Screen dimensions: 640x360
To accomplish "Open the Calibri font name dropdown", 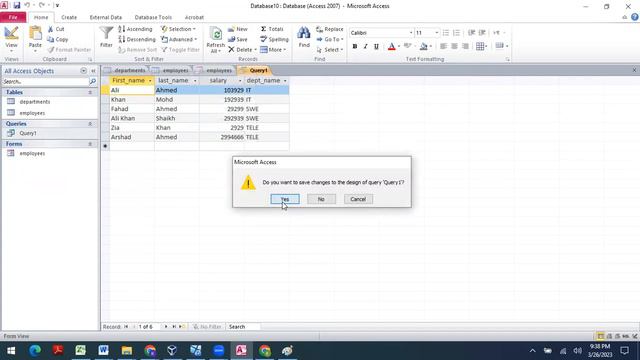I will click(x=411, y=33).
